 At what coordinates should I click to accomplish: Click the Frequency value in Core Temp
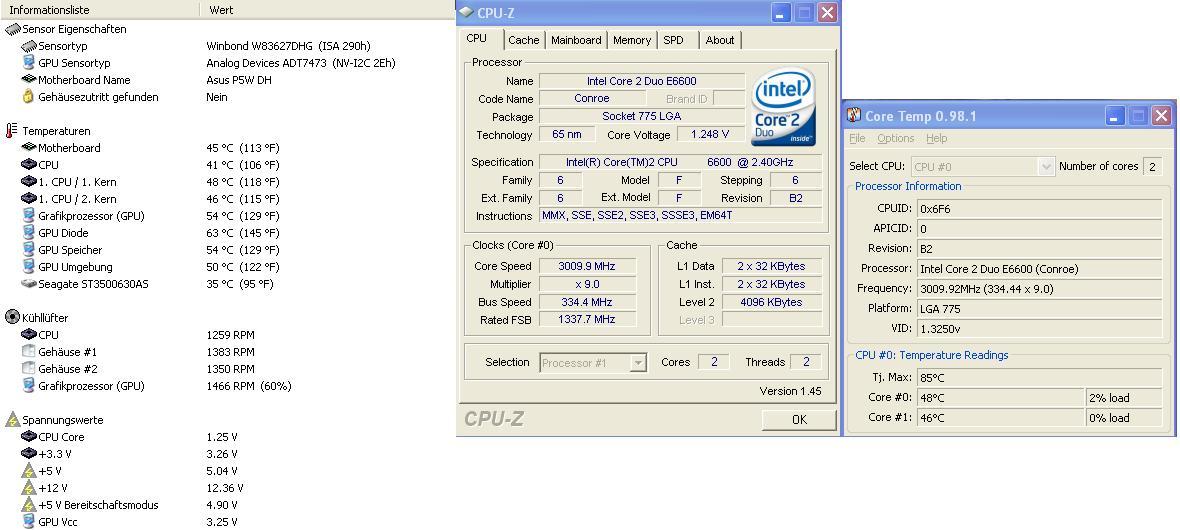click(x=1039, y=288)
